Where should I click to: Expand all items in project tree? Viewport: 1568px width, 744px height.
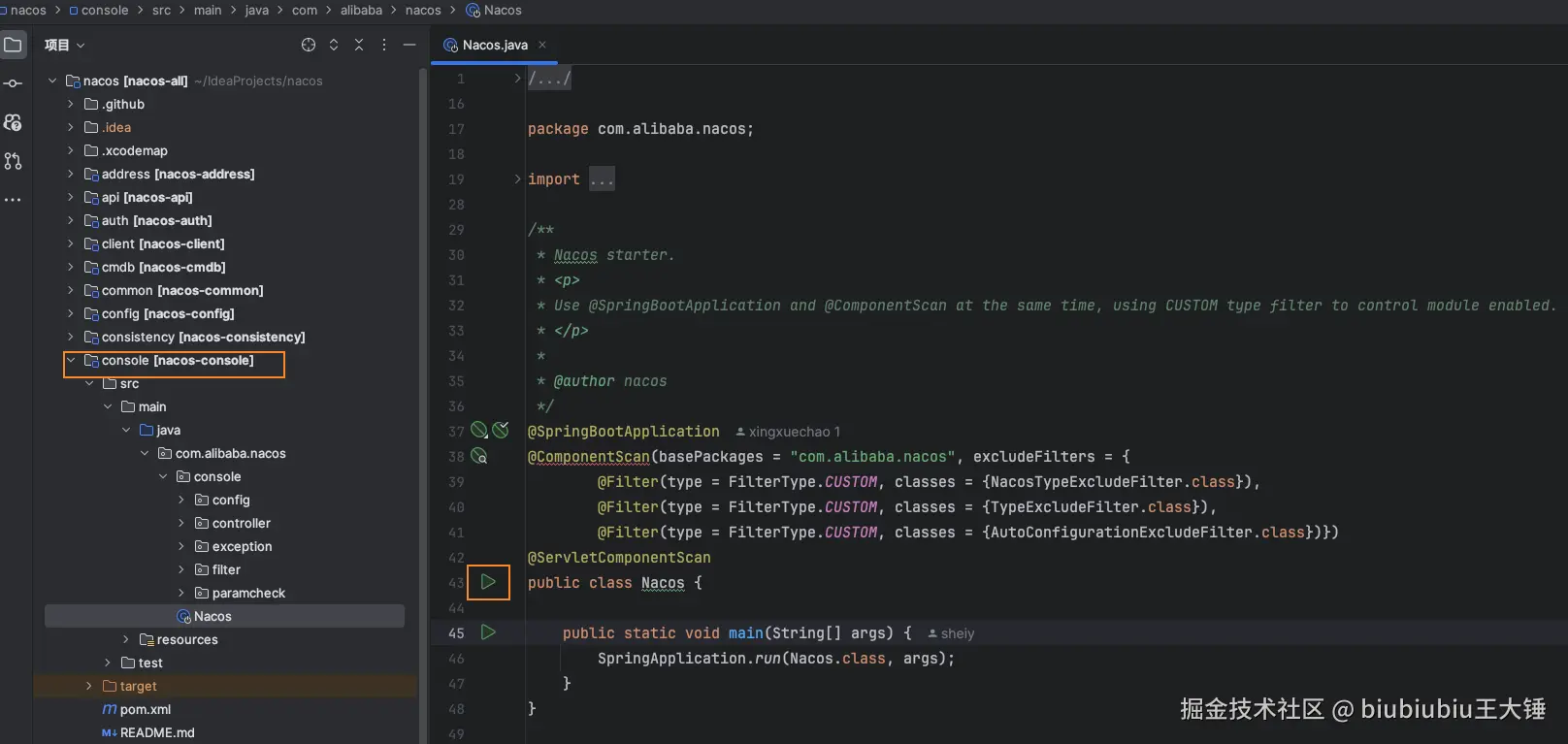click(x=334, y=45)
